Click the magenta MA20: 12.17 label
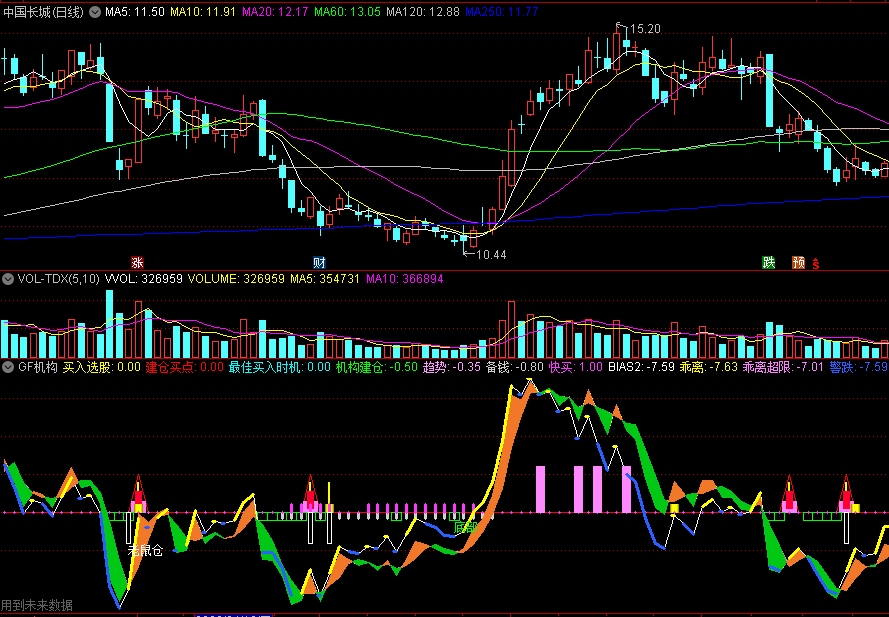 click(x=275, y=12)
